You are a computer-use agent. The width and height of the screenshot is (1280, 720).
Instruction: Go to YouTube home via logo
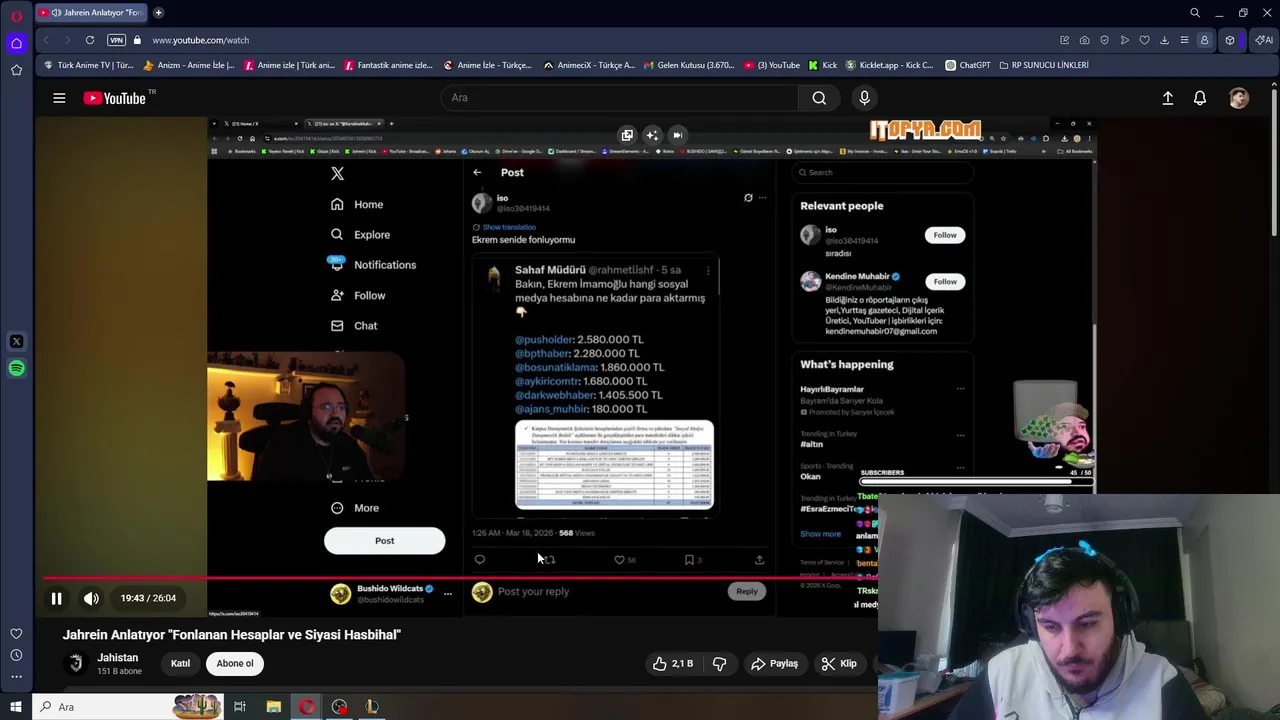[x=115, y=98]
